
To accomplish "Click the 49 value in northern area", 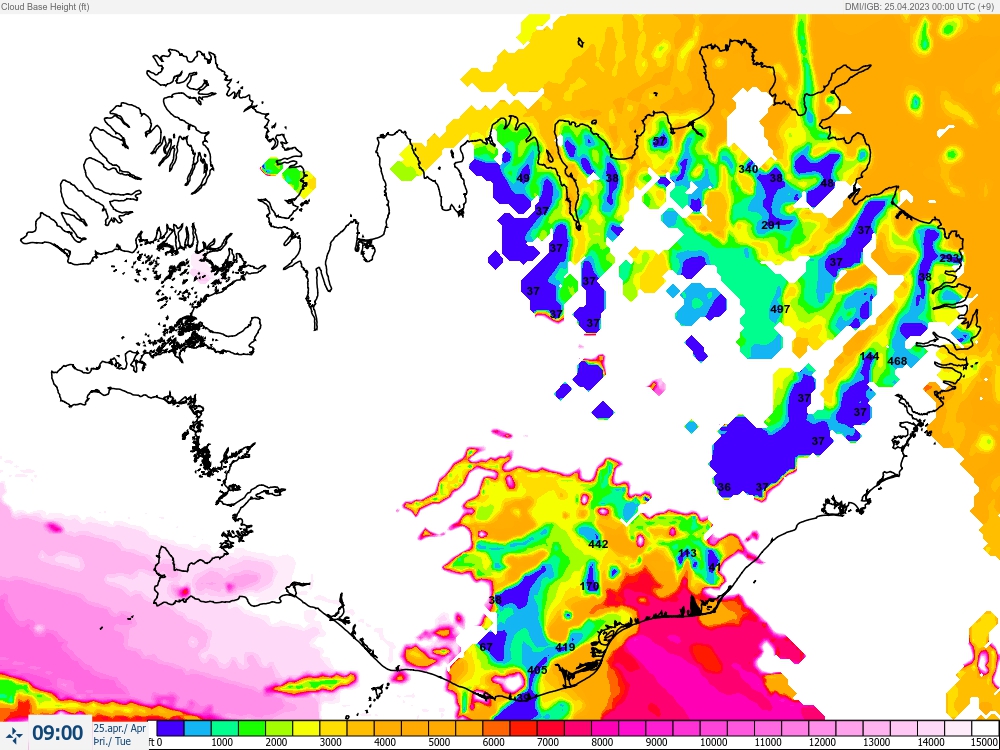I will (524, 178).
